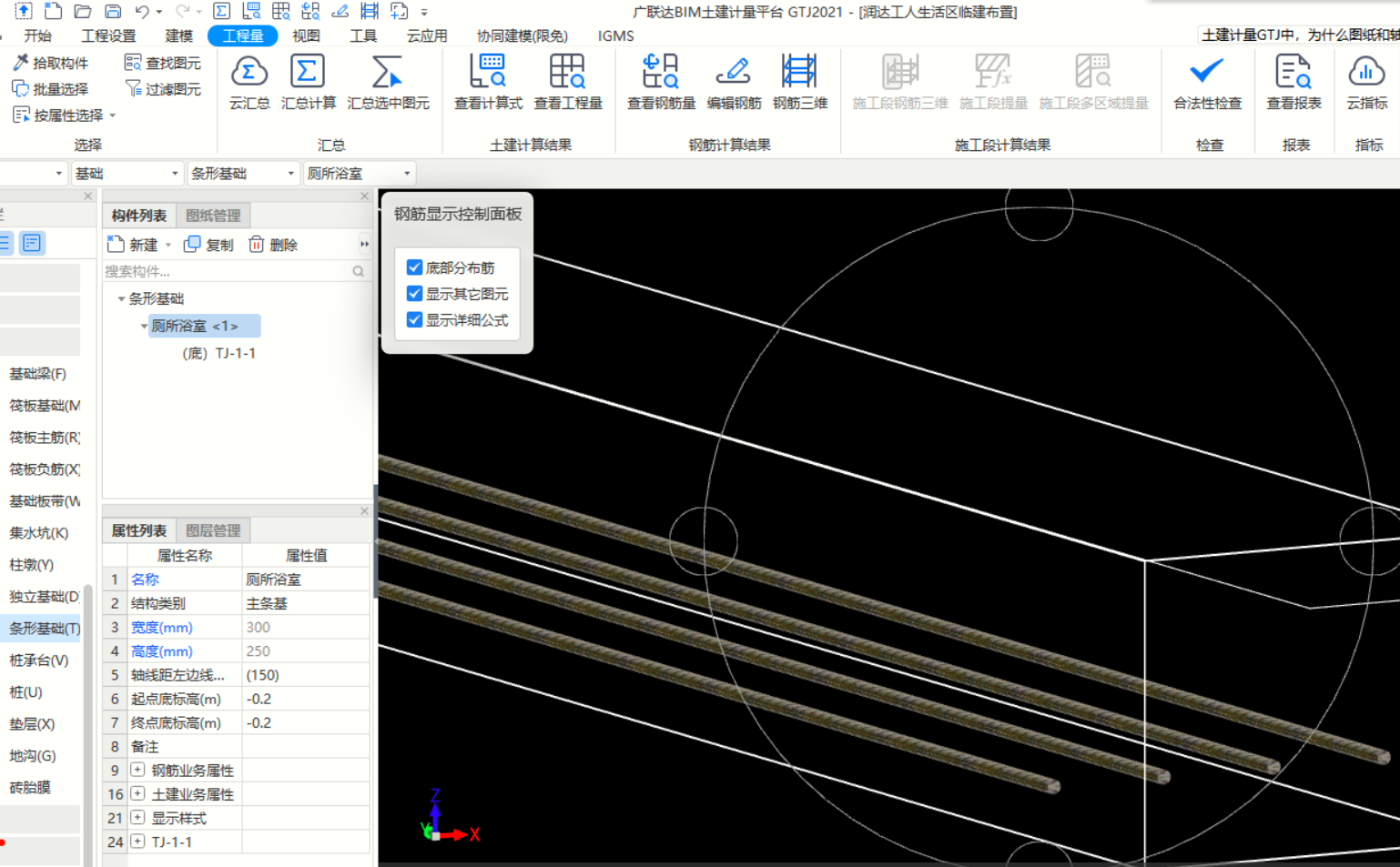Screen dimensions: 1400x867
Task: Open the 协同建模(限免) tab
Action: click(522, 35)
